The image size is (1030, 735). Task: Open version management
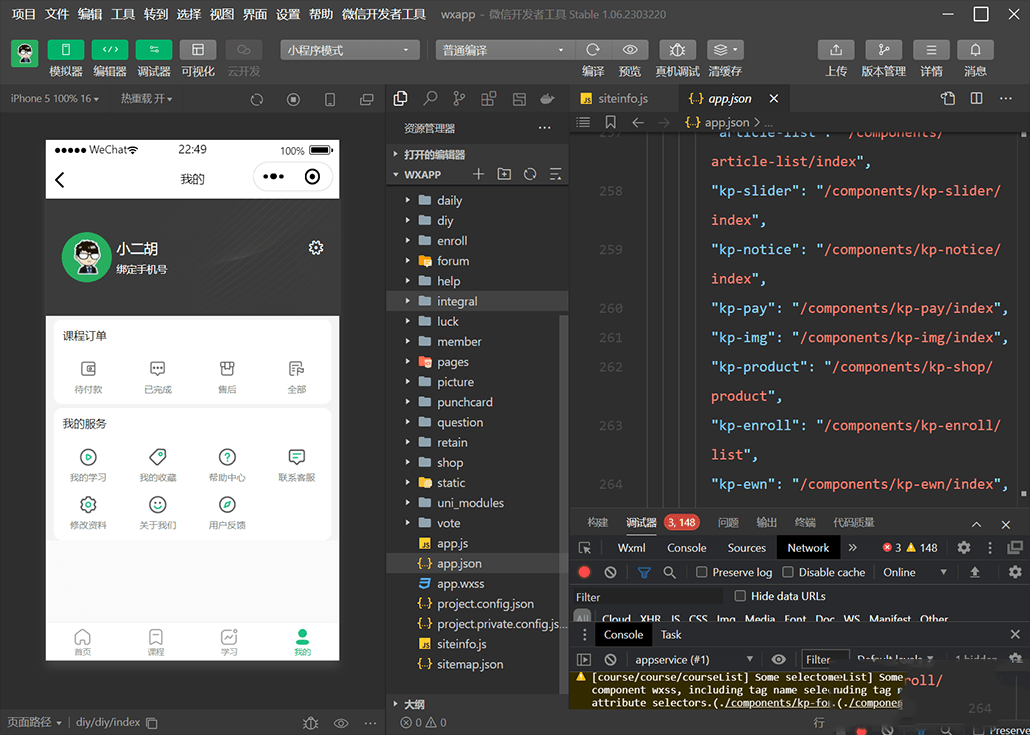884,50
